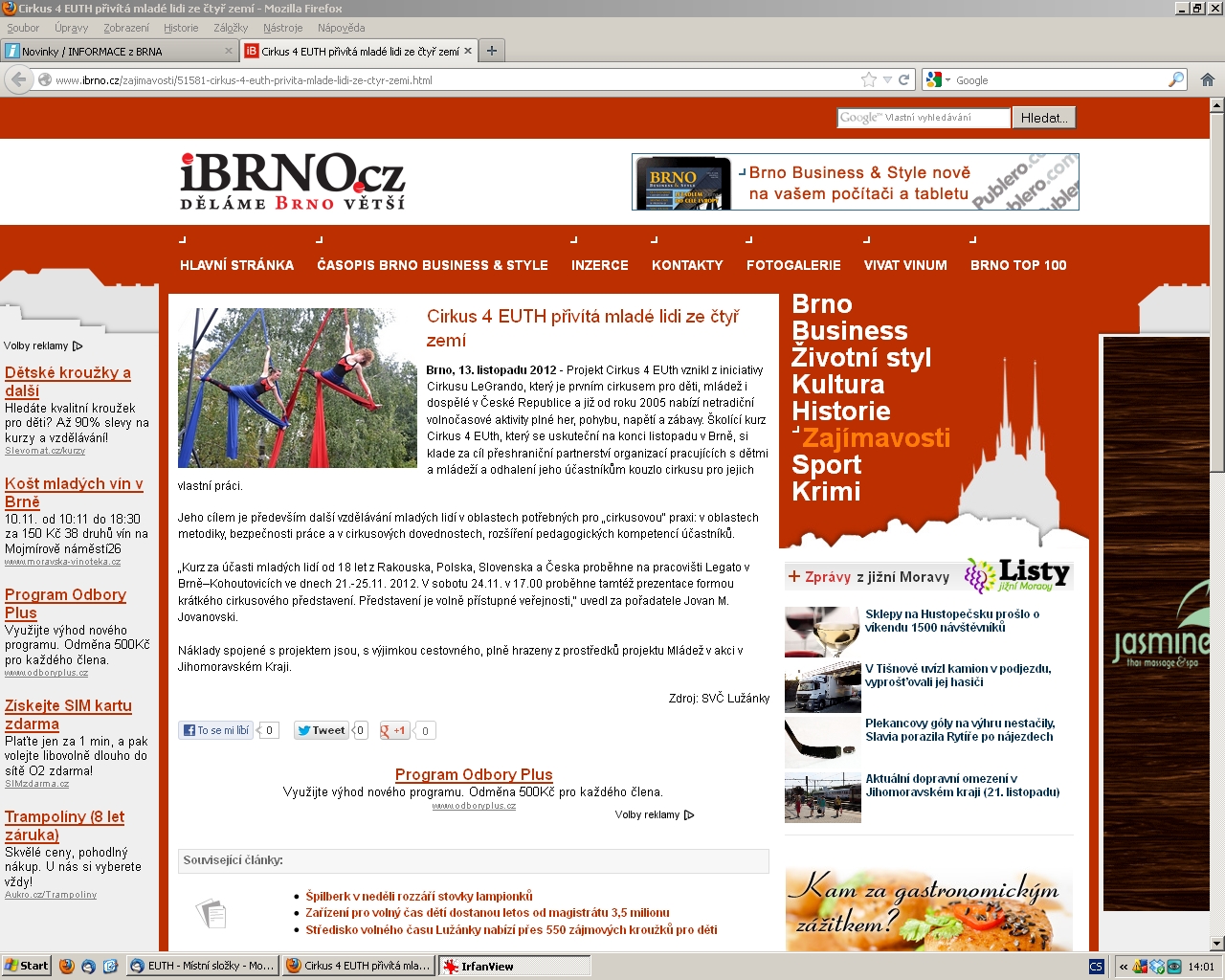
Task: Open a new tab with the plus button
Action: (x=492, y=51)
